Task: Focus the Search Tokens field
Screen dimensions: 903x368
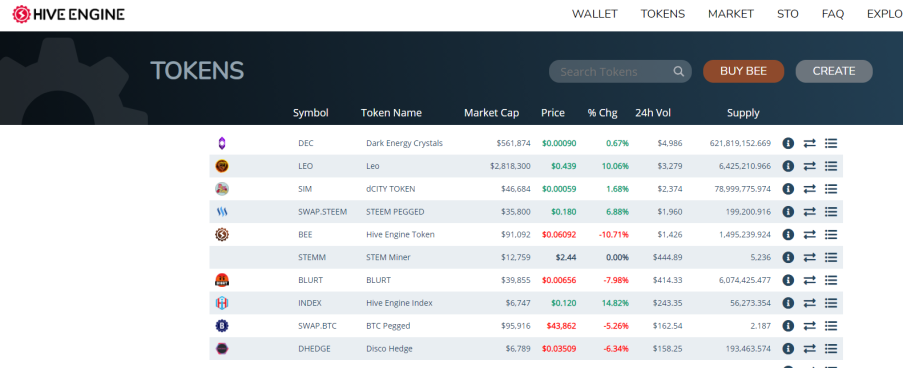Action: 620,71
